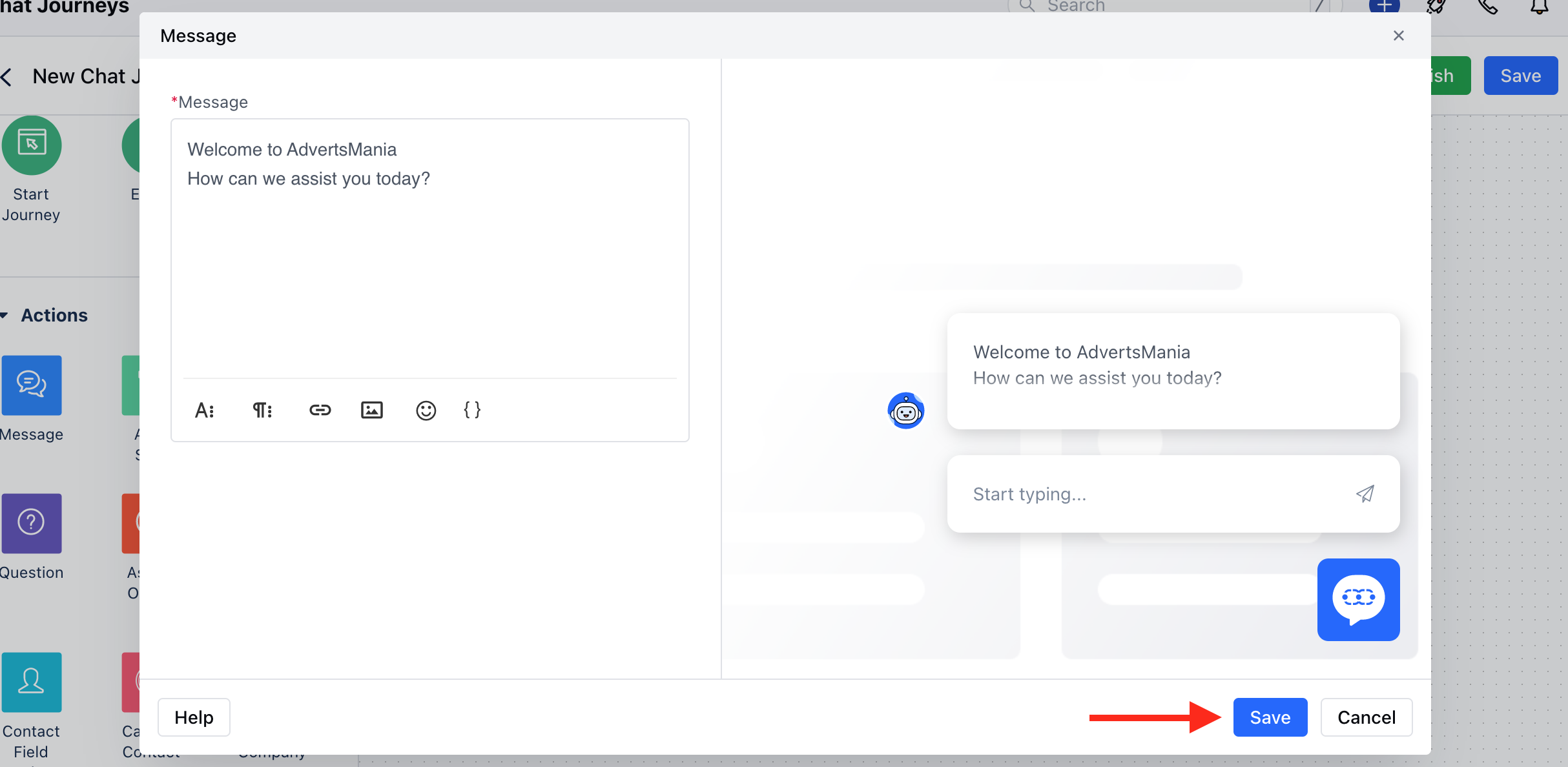Viewport: 1568px width, 767px height.
Task: Open the emoji picker
Action: 426,411
